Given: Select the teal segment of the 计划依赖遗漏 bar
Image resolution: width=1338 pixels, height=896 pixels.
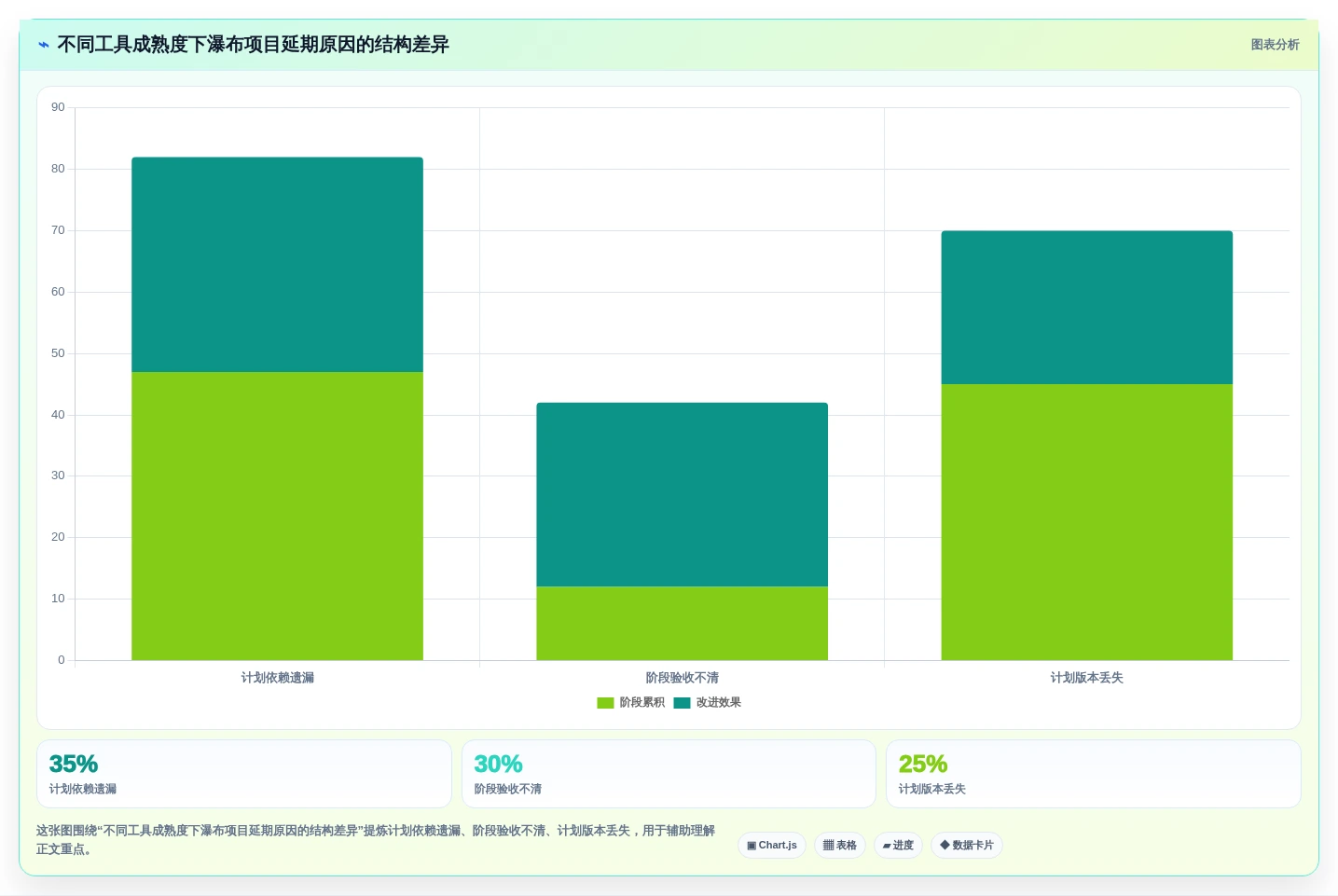Looking at the screenshot, I should (x=277, y=265).
